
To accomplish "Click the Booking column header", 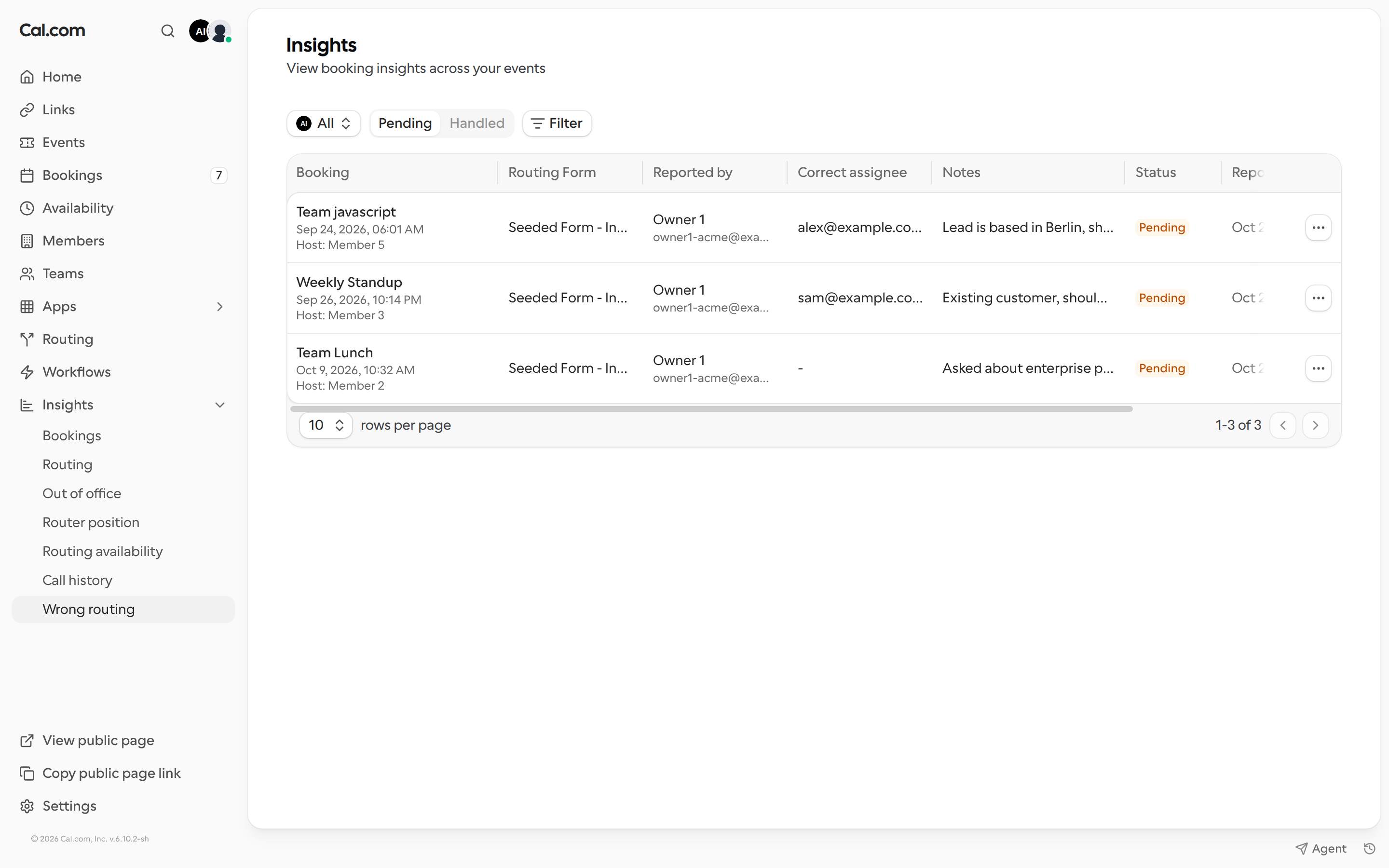I will tap(323, 173).
